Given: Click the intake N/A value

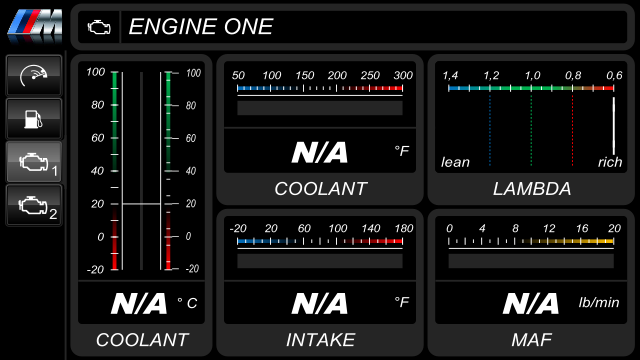Looking at the screenshot, I should coord(320,304).
